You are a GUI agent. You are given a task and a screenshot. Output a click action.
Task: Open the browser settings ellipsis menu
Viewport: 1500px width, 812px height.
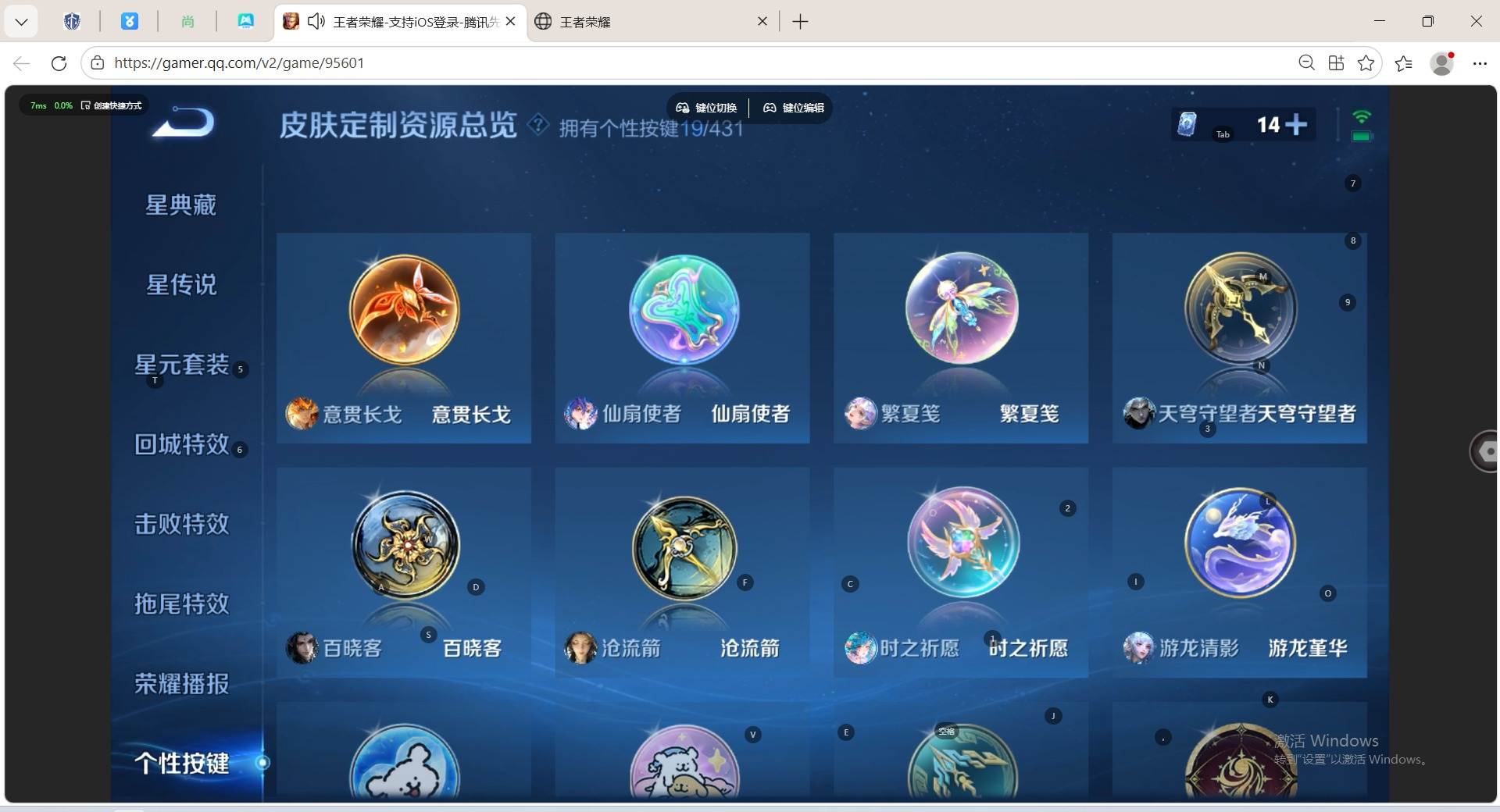tap(1480, 63)
